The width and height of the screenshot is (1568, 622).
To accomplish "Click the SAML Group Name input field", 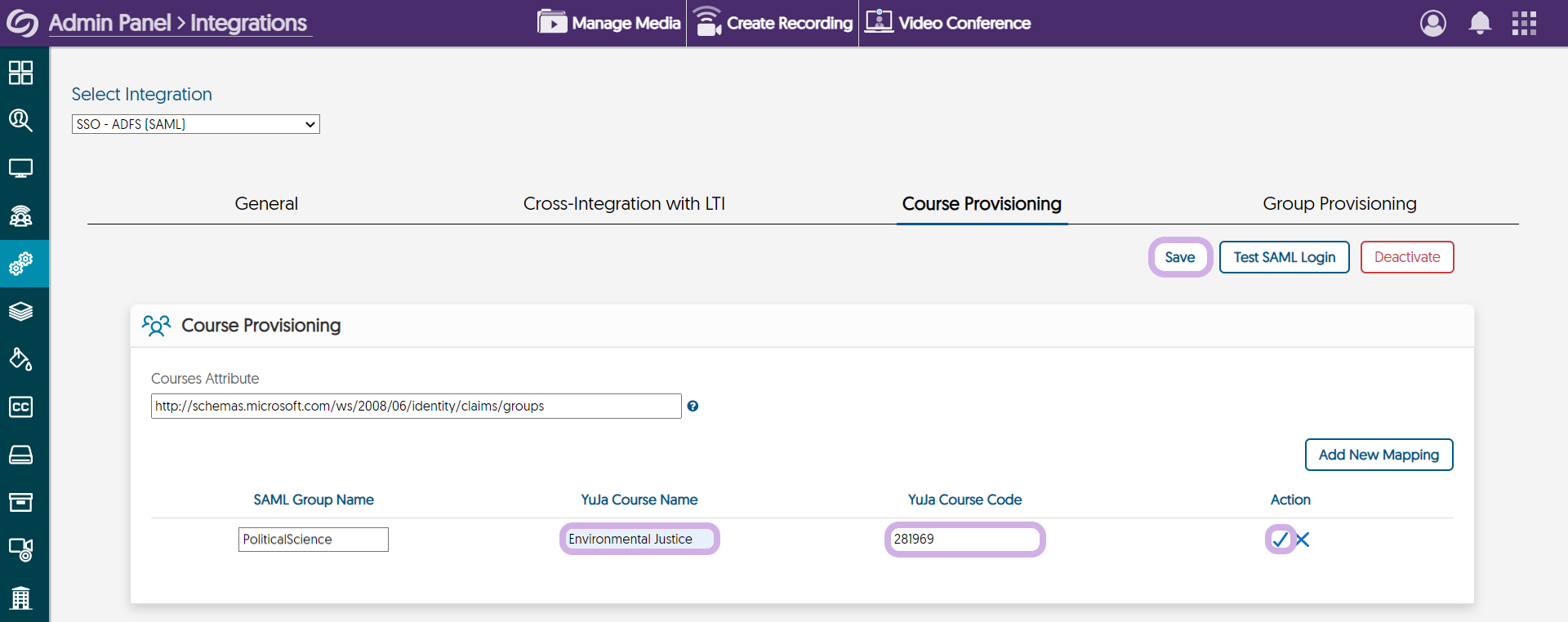I will click(x=314, y=540).
